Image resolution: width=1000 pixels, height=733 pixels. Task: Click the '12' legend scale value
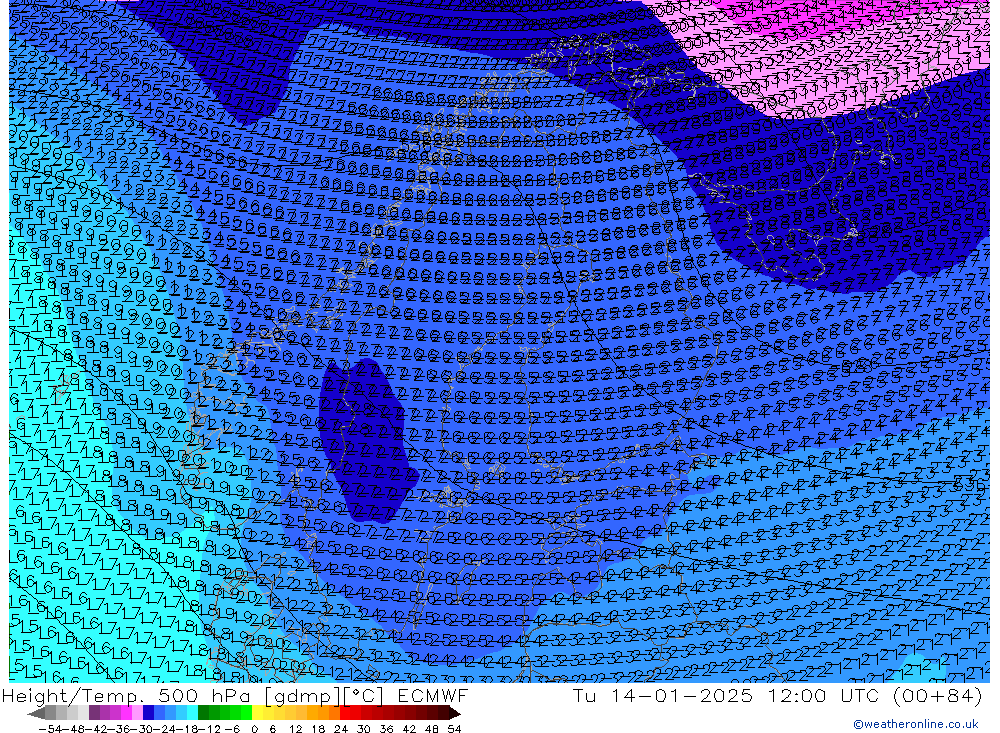(x=295, y=729)
